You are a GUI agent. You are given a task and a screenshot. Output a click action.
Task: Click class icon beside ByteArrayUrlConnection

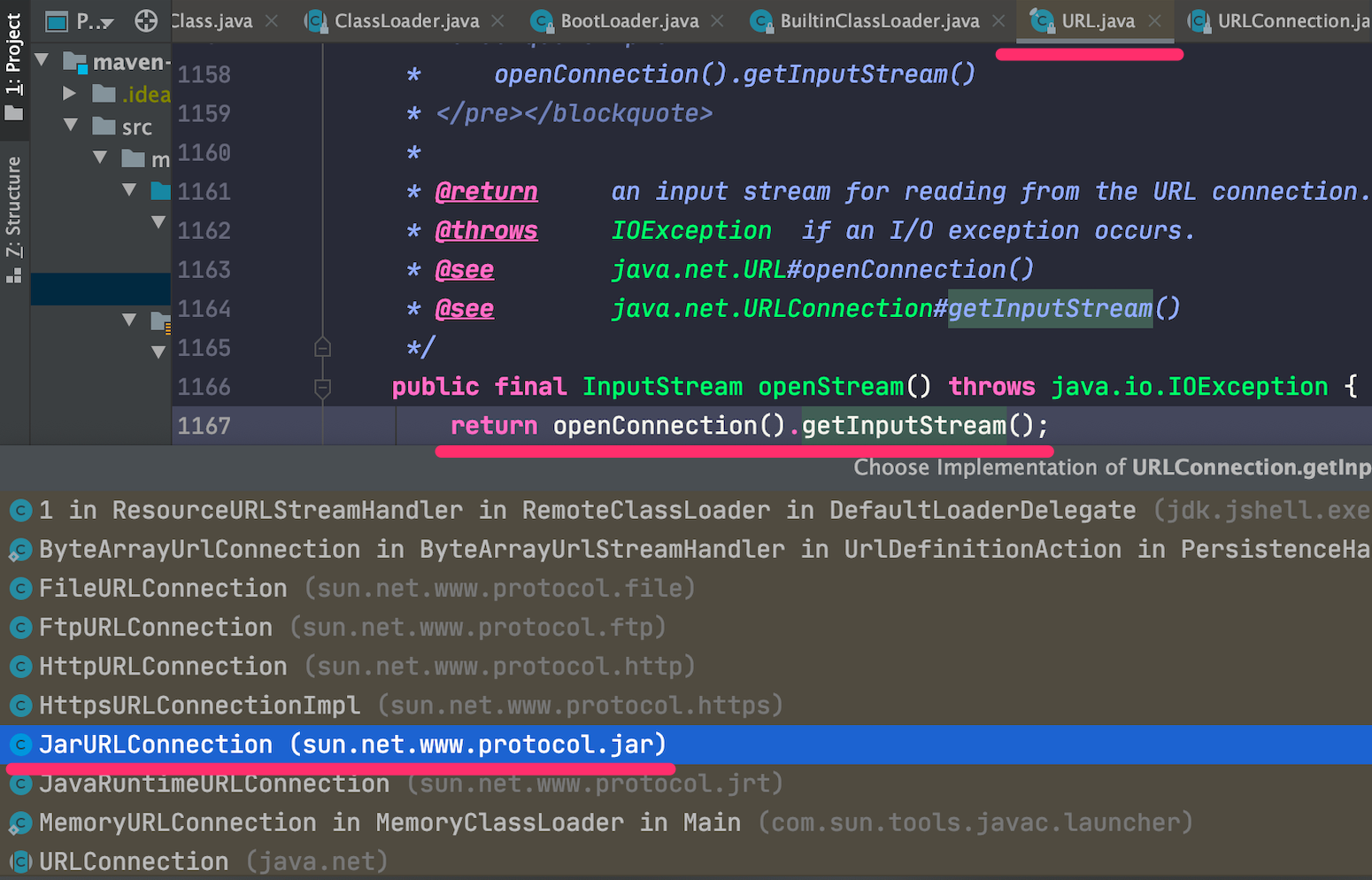(20, 550)
